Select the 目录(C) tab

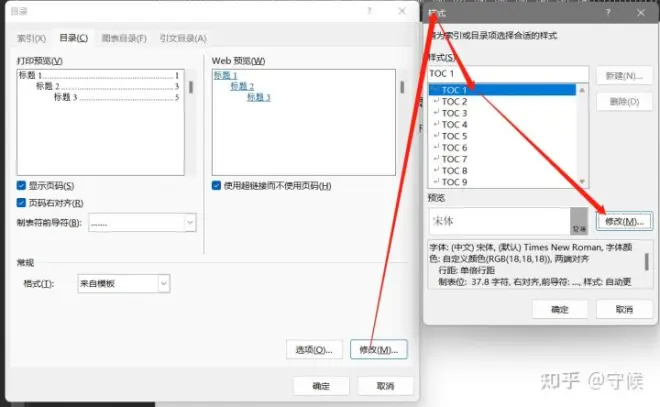pos(74,38)
